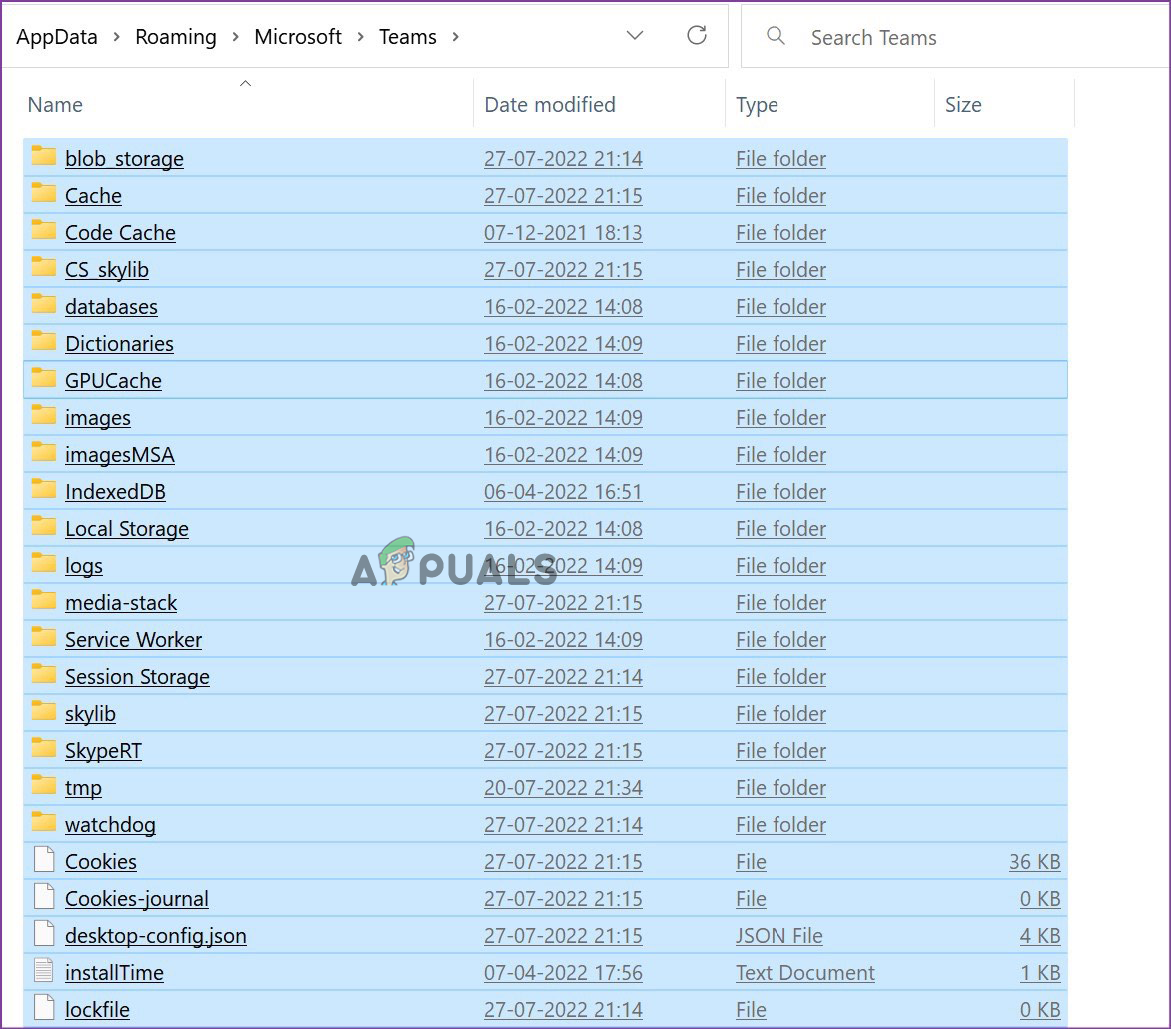
Task: Click the media-stack folder icon
Action: click(44, 601)
